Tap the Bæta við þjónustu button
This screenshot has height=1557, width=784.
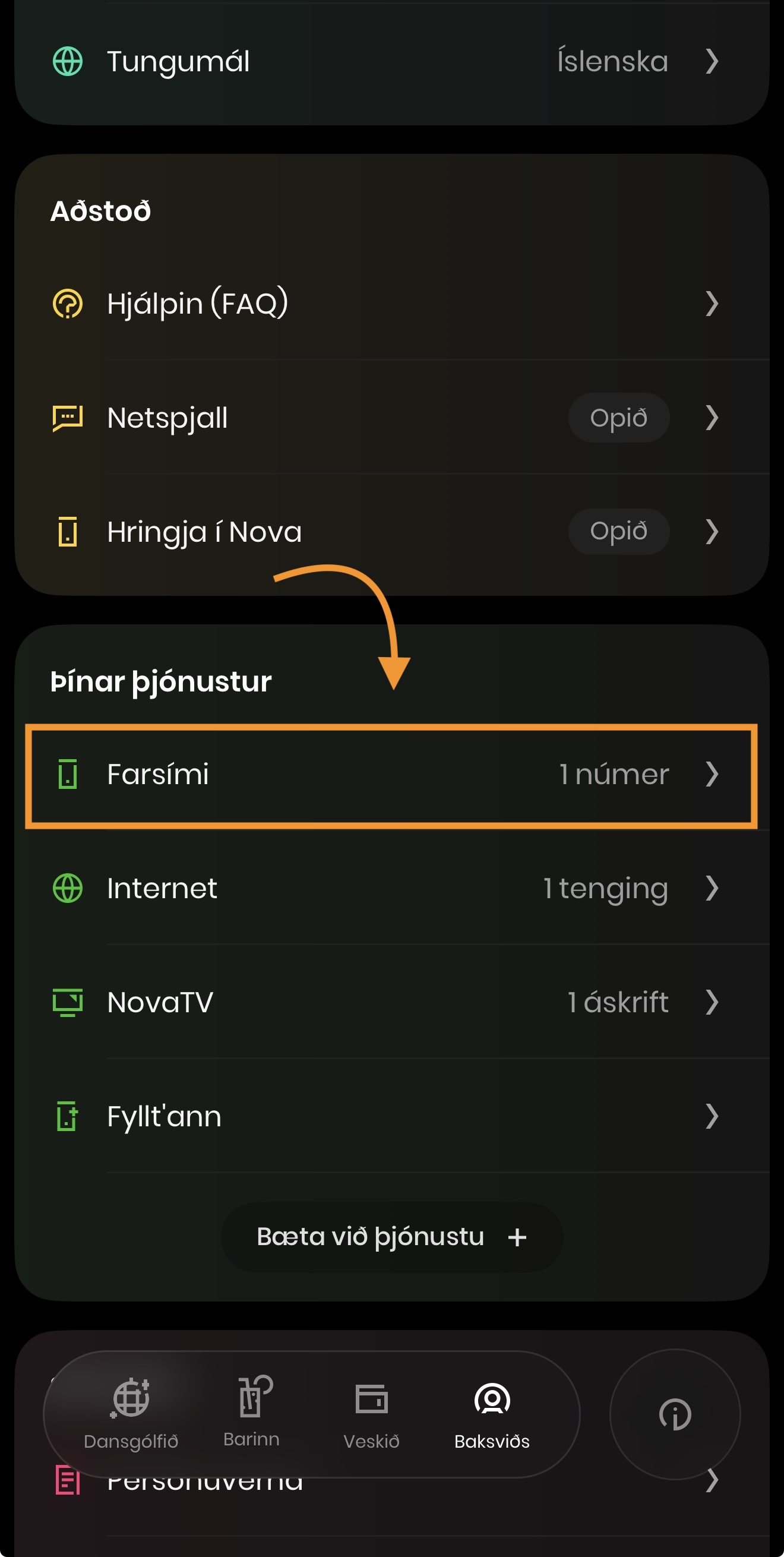tap(391, 1237)
